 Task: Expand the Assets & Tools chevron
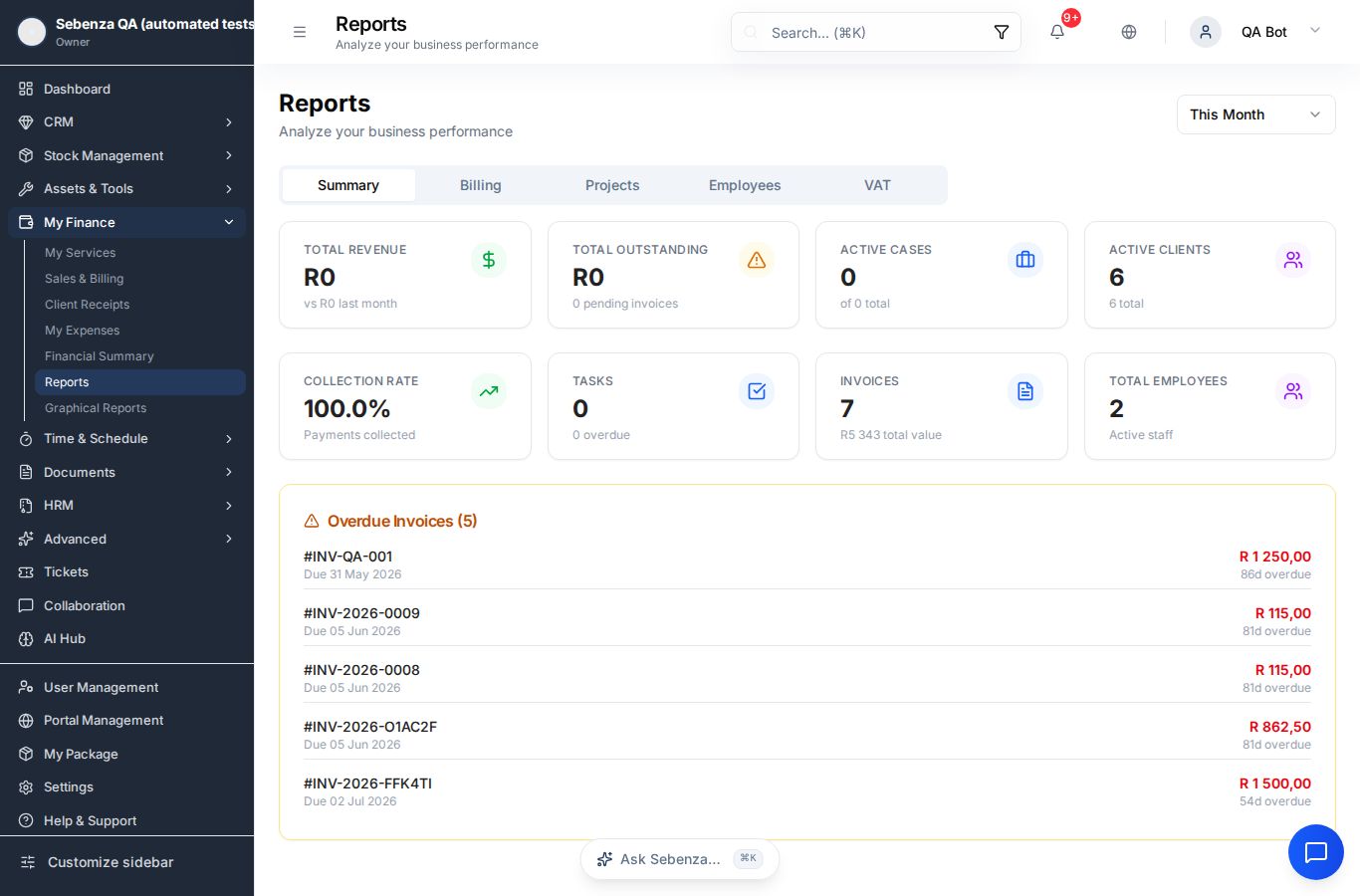point(229,188)
